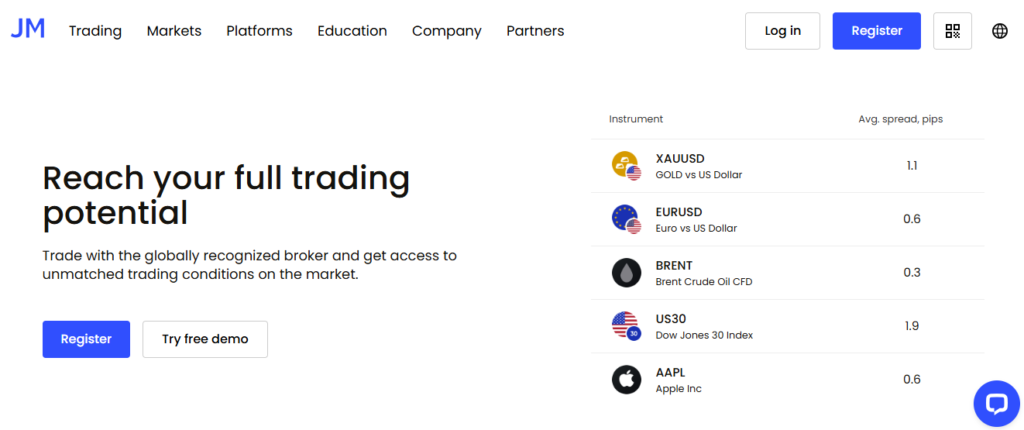This screenshot has width=1024, height=430.
Task: Click the Try free demo button
Action: coord(205,339)
